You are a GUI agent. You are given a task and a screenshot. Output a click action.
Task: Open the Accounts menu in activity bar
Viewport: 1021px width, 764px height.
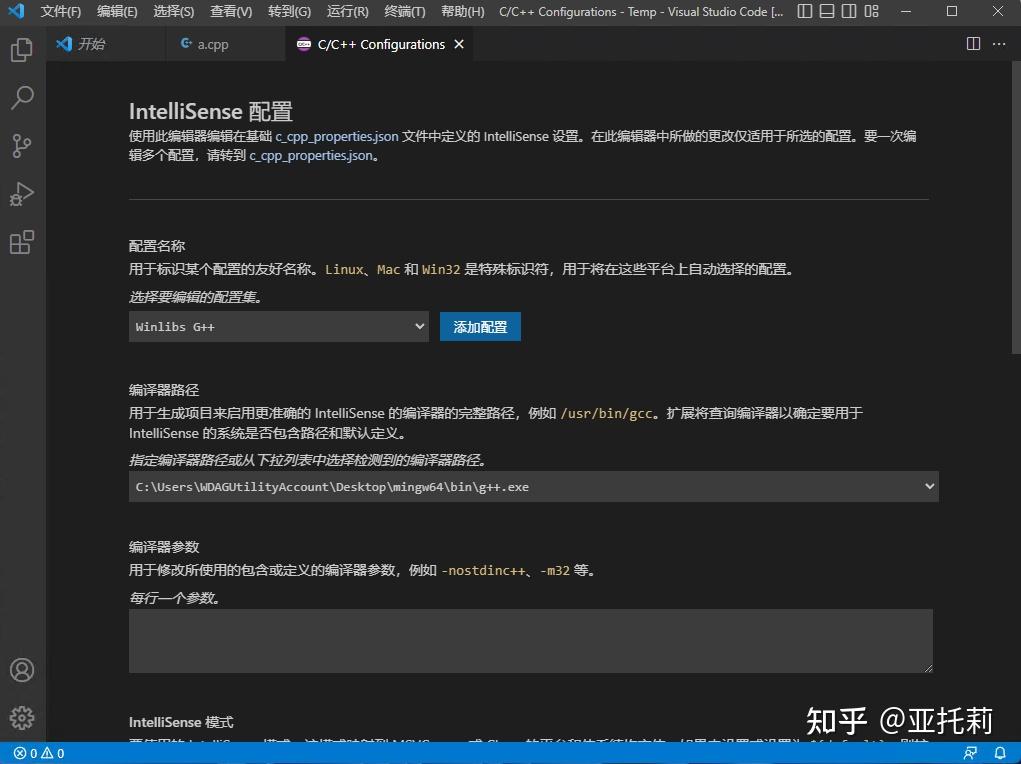[22, 670]
